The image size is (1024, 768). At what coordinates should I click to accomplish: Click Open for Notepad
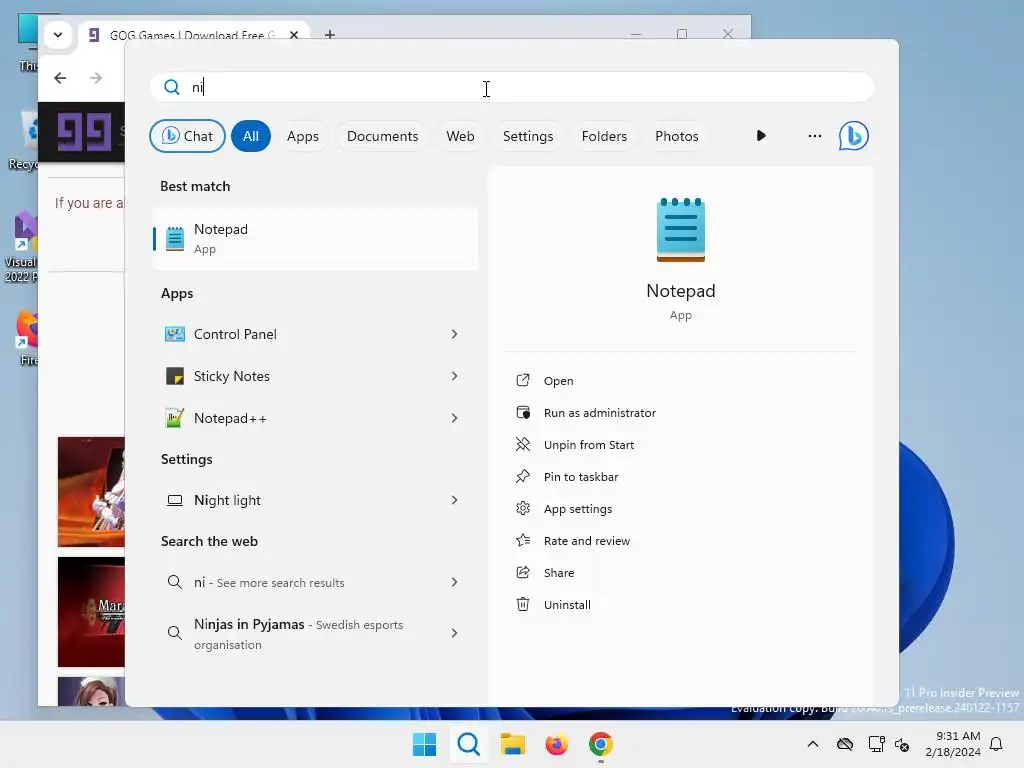[558, 381]
